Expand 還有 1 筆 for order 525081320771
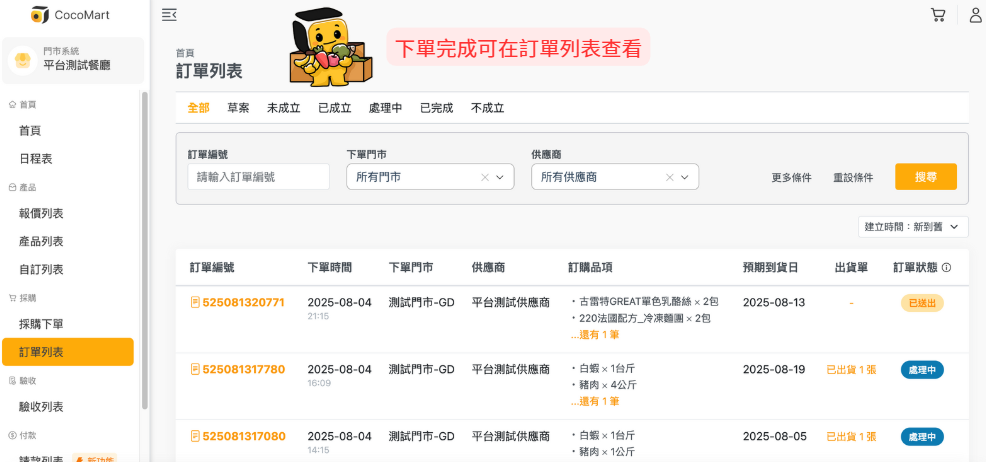Image resolution: width=986 pixels, height=462 pixels. point(595,335)
